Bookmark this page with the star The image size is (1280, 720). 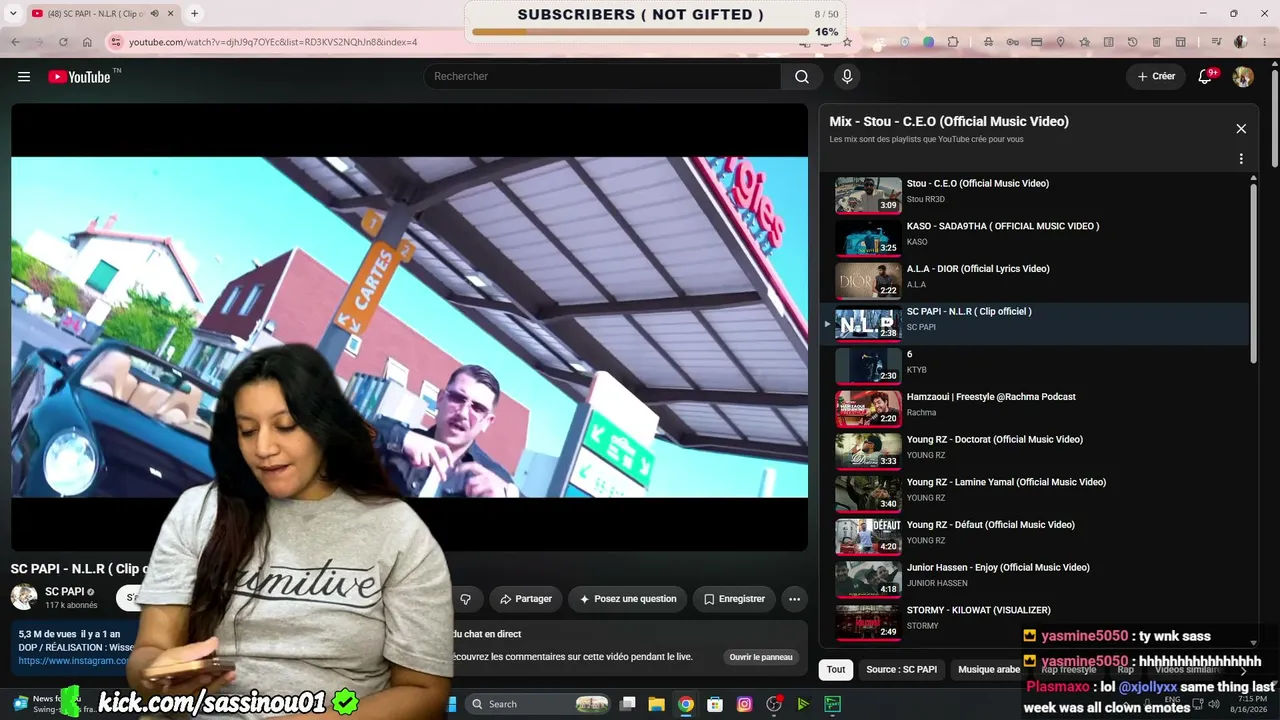pyautogui.click(x=847, y=42)
